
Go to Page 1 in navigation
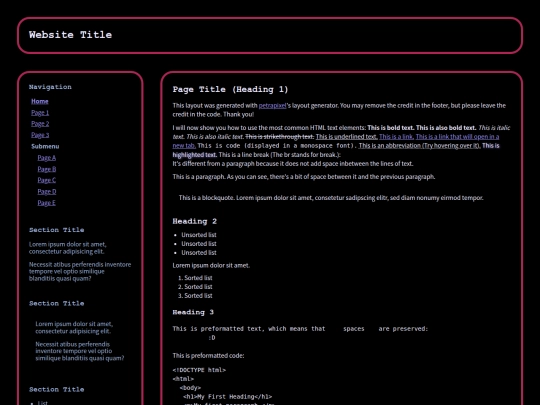click(x=40, y=113)
